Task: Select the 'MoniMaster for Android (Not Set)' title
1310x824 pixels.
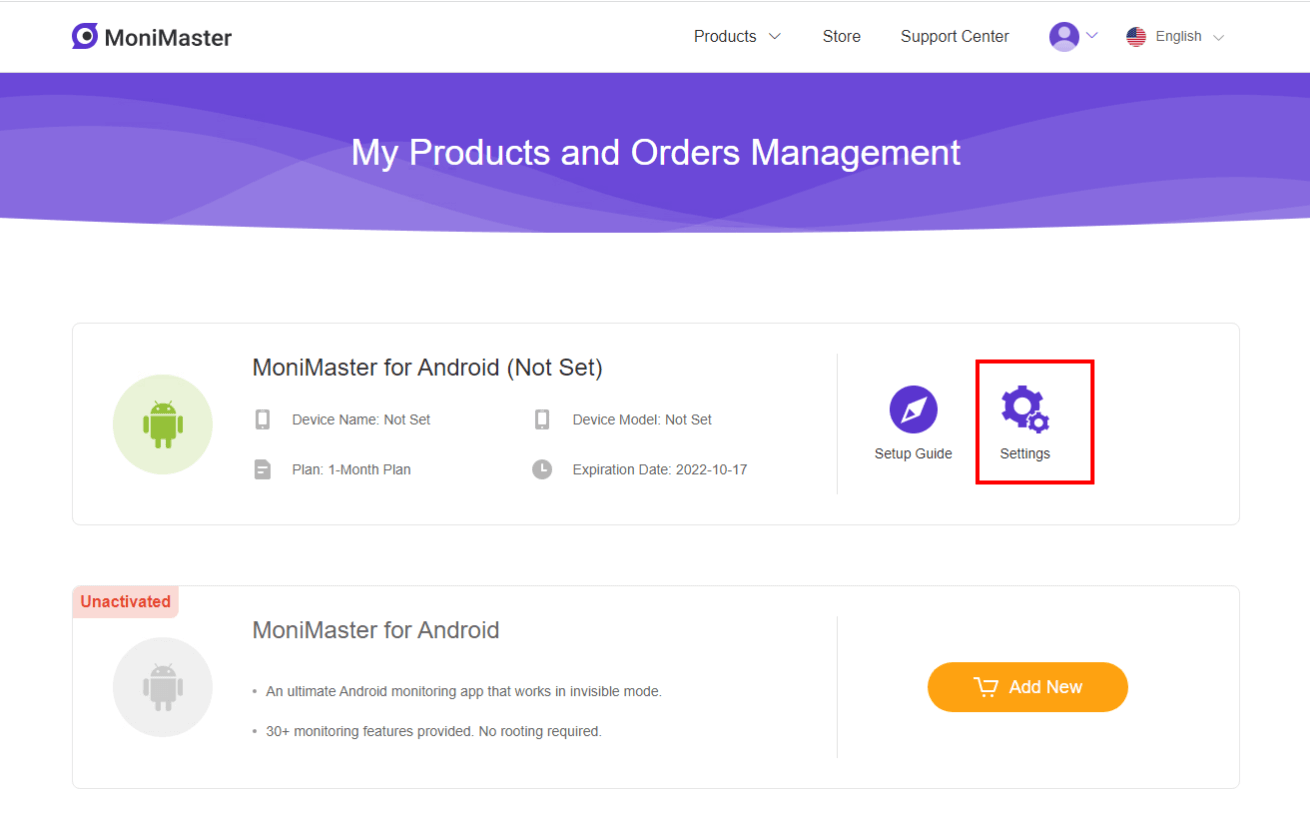Action: [x=427, y=368]
